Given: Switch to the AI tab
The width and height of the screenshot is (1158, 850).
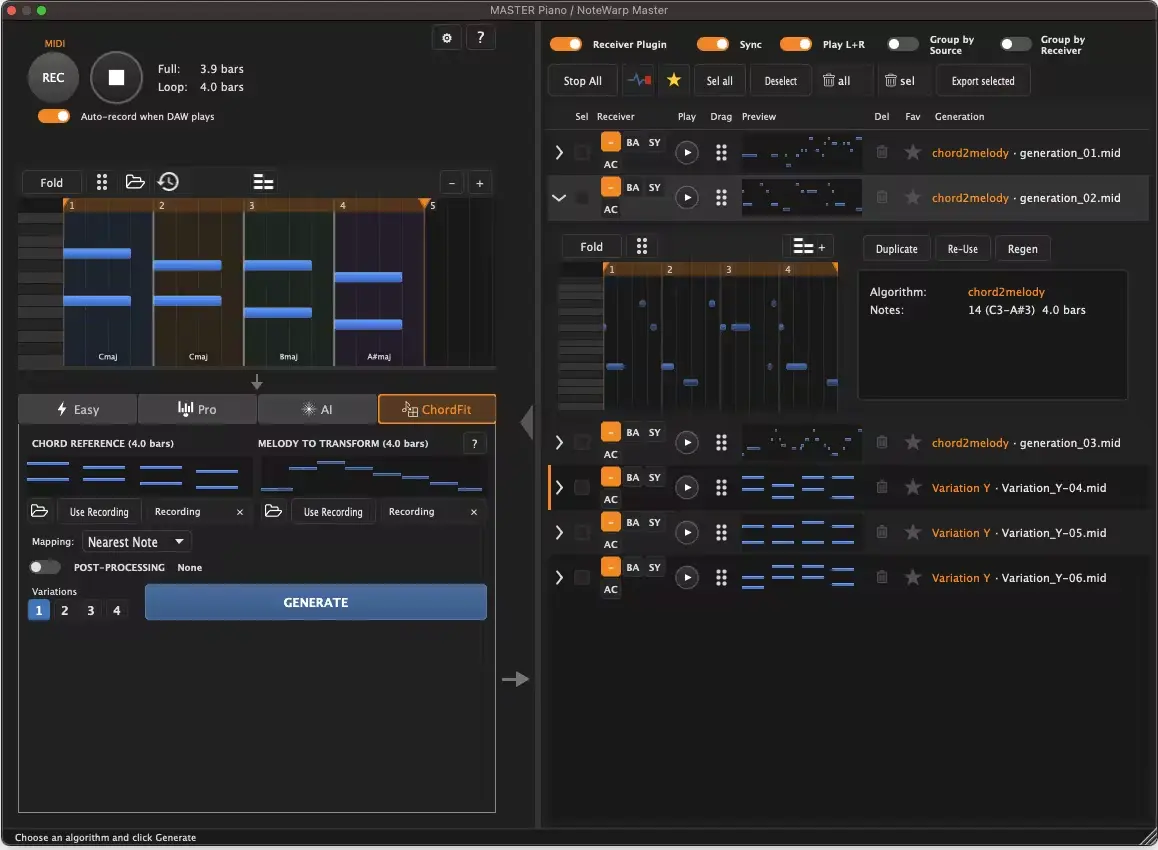Looking at the screenshot, I should pos(317,409).
